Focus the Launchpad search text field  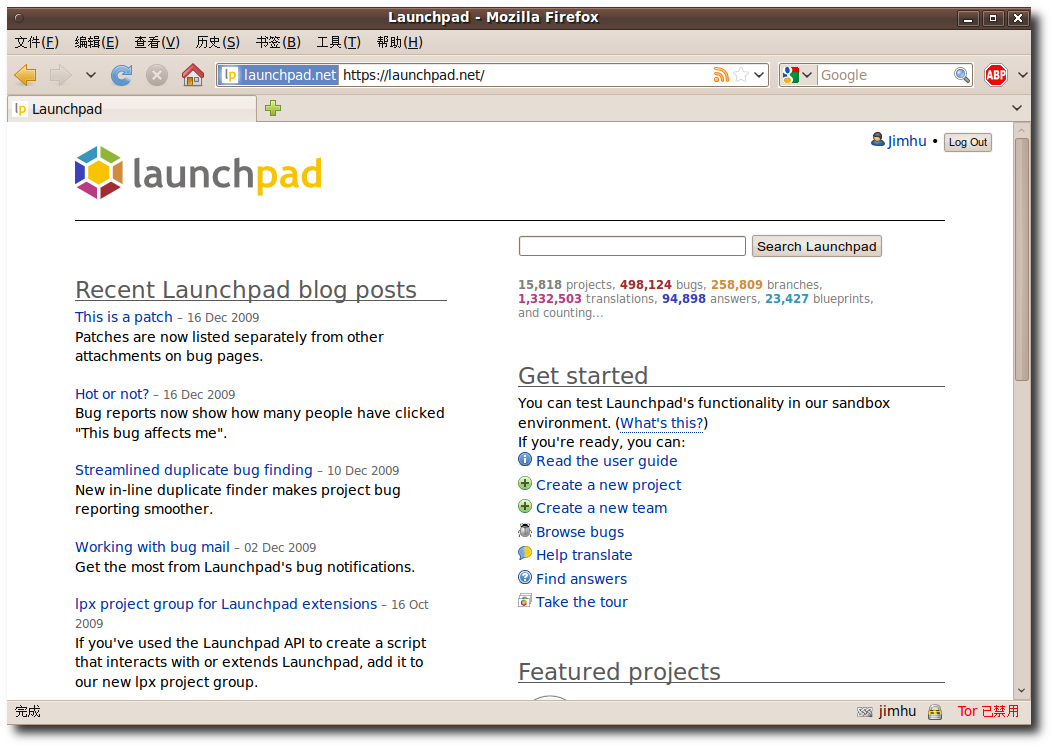pyautogui.click(x=632, y=246)
